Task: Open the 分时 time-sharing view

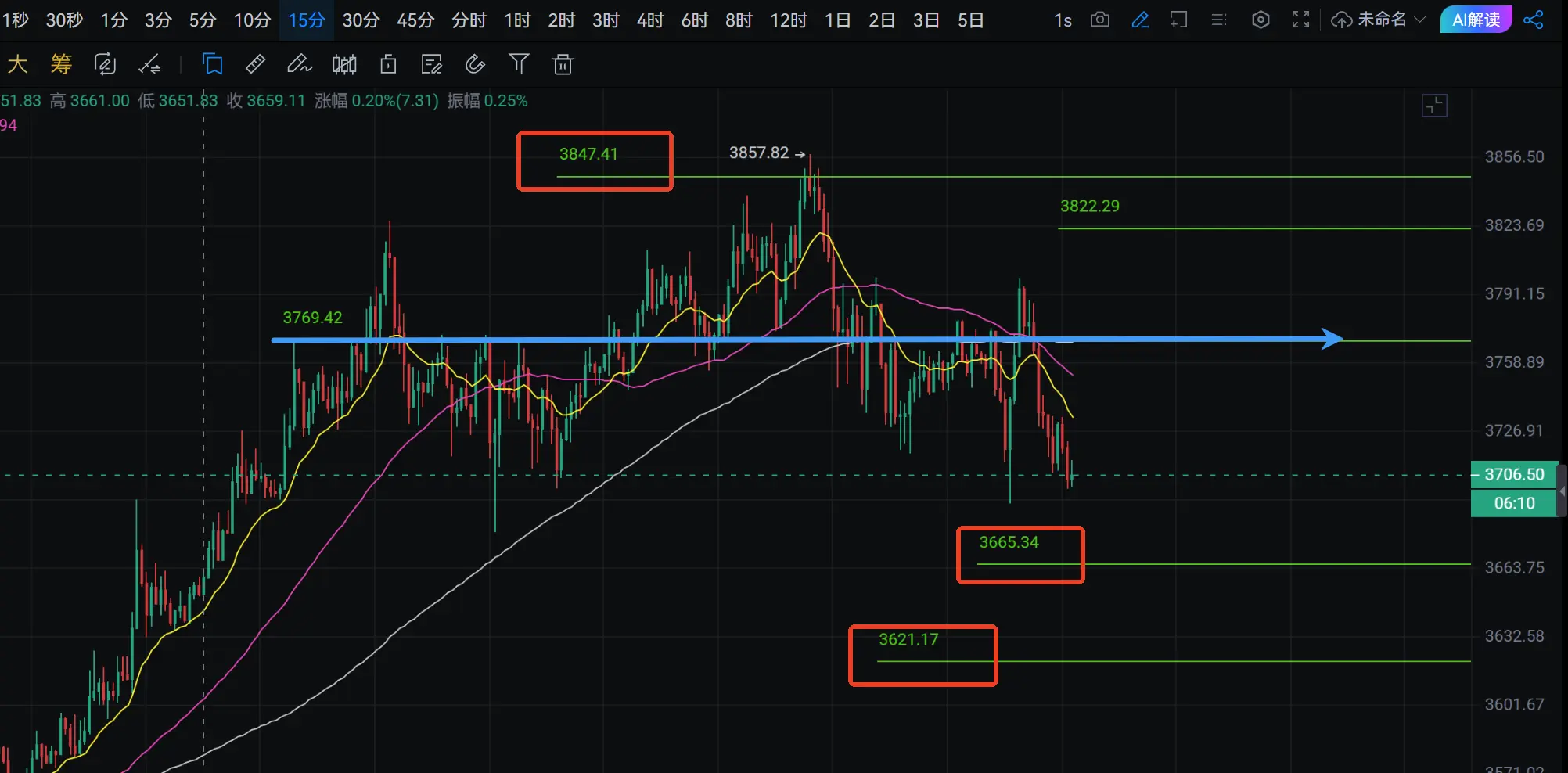Action: click(469, 20)
